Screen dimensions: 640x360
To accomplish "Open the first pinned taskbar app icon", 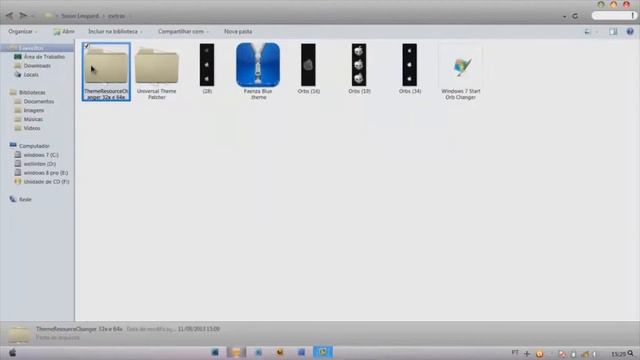I will pyautogui.click(x=215, y=352).
